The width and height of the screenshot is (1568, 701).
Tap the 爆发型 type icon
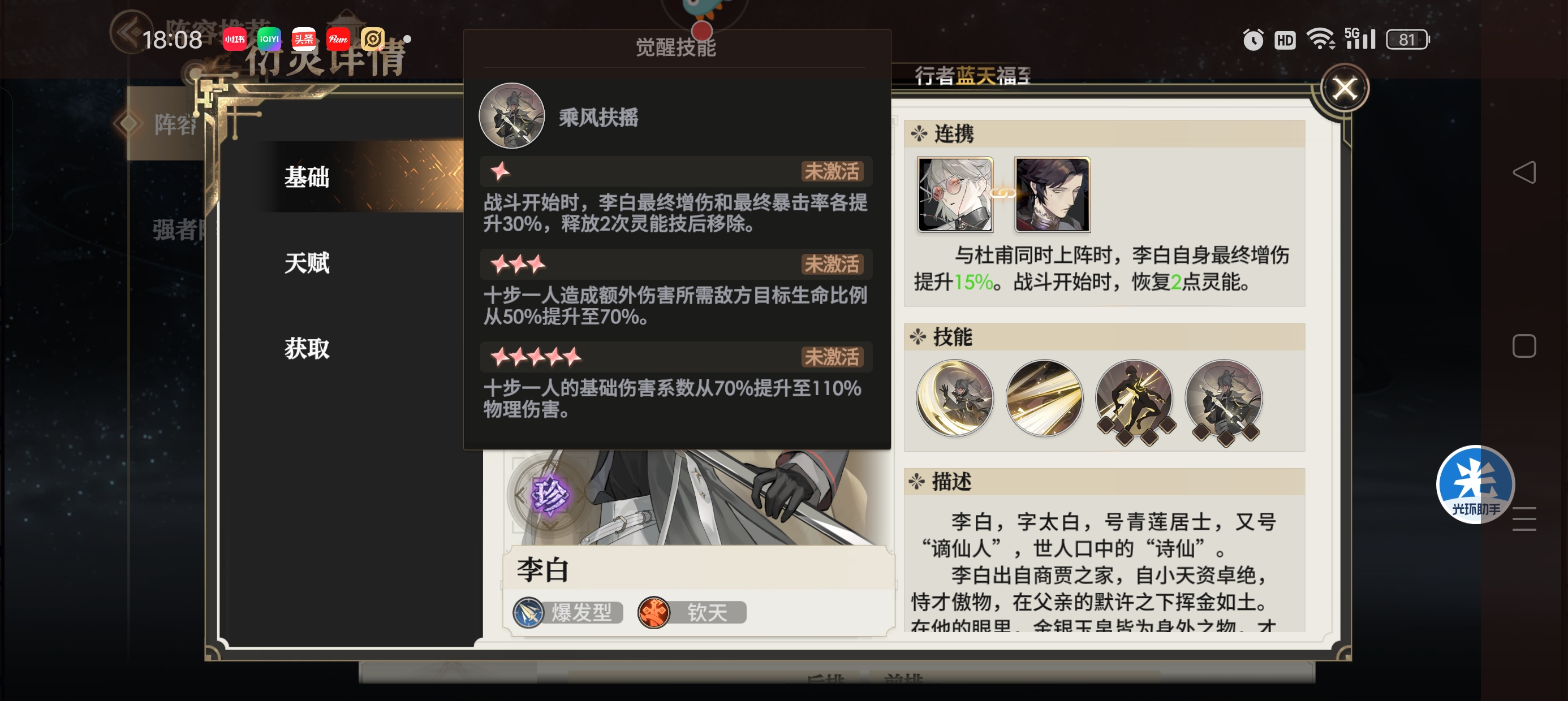tap(528, 612)
